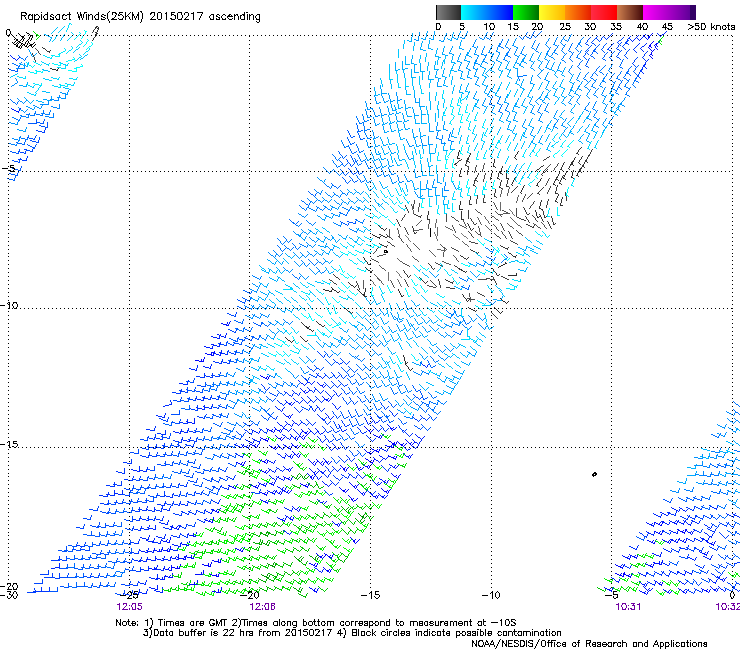Click the purple "12:05" swath time label
Screen dimensions: 740x650
click(x=129, y=607)
